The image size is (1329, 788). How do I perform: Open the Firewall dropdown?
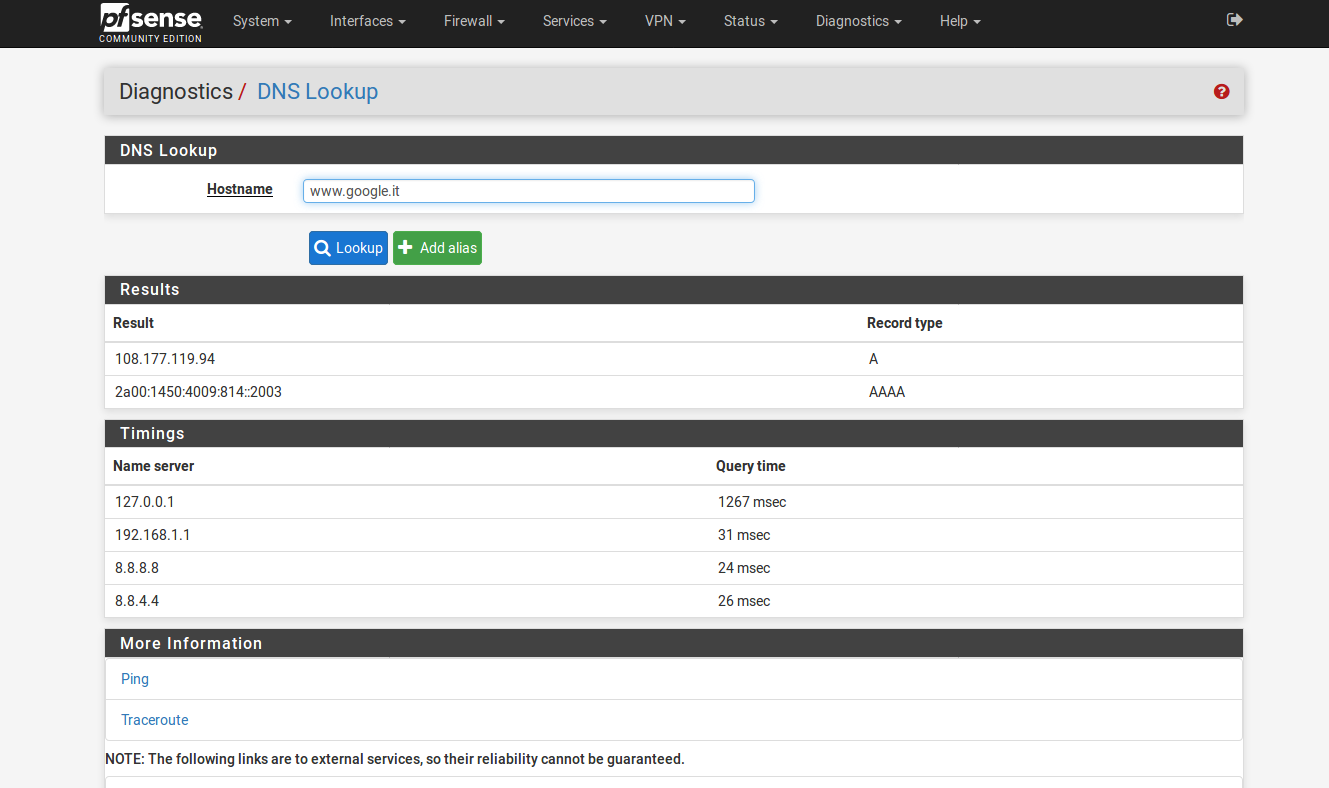(x=474, y=21)
